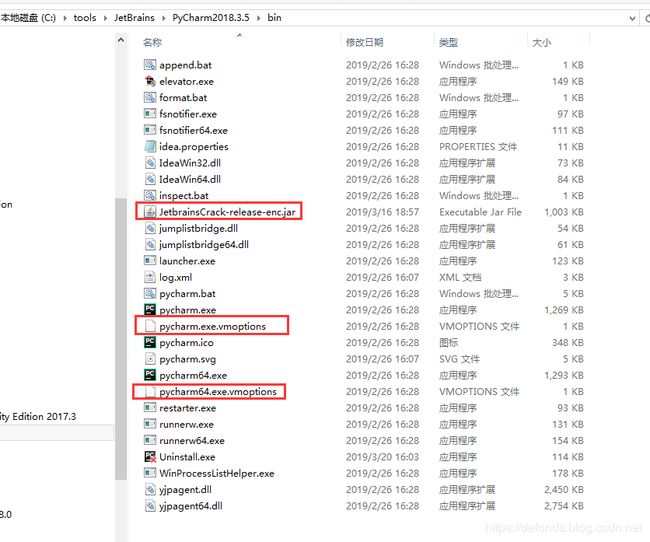The image size is (650, 542).
Task: Select navigation item ending Edition 2017.3
Action: [x=38, y=416]
